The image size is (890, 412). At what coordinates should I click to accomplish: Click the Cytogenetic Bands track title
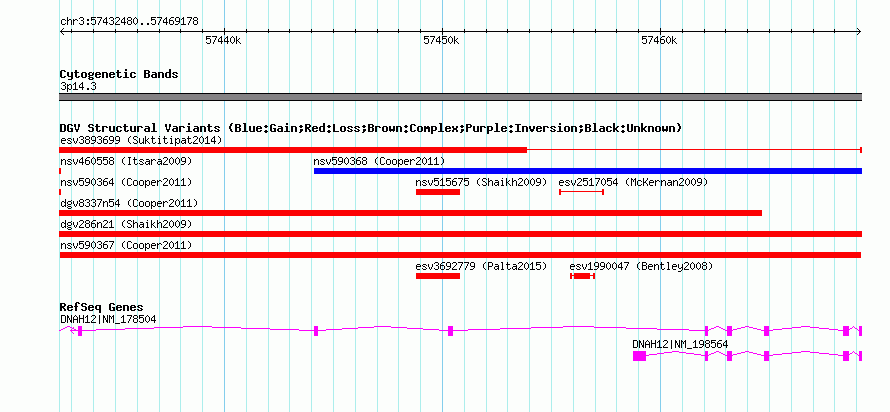(x=119, y=74)
